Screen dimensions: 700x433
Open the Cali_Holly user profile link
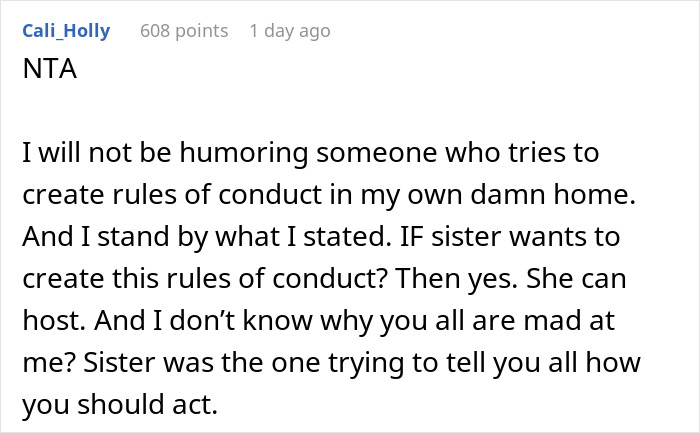pos(66,31)
